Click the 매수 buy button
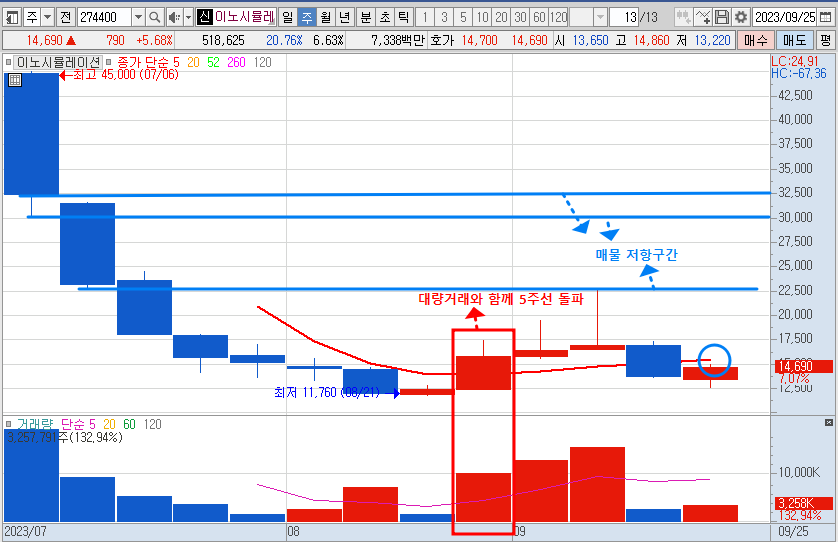Image resolution: width=838 pixels, height=542 pixels. point(755,40)
